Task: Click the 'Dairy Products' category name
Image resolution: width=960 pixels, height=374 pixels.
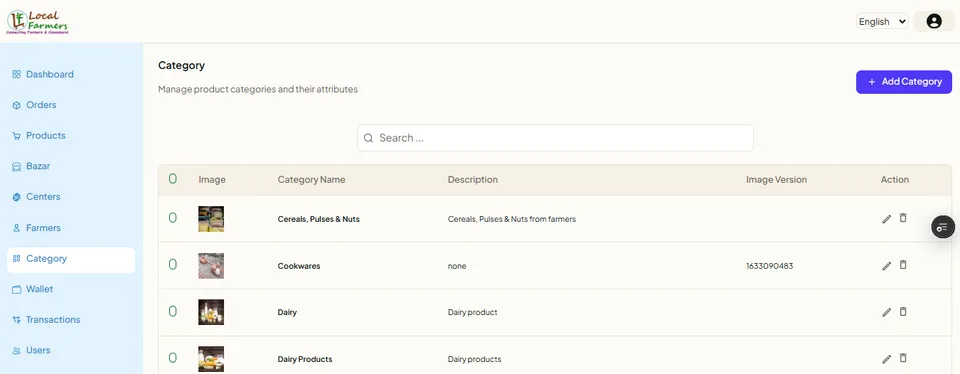Action: [x=305, y=359]
